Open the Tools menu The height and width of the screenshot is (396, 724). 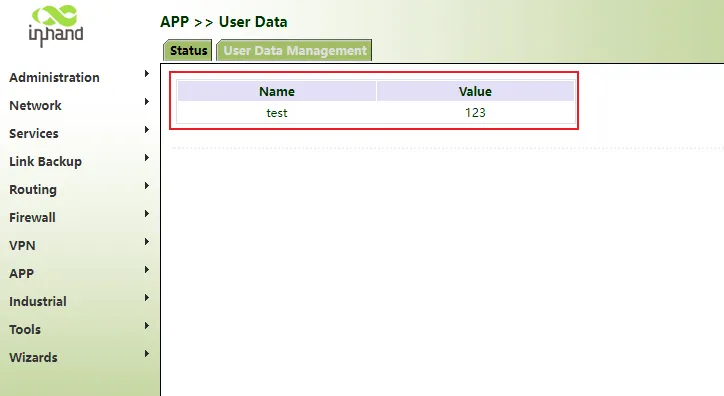[25, 330]
